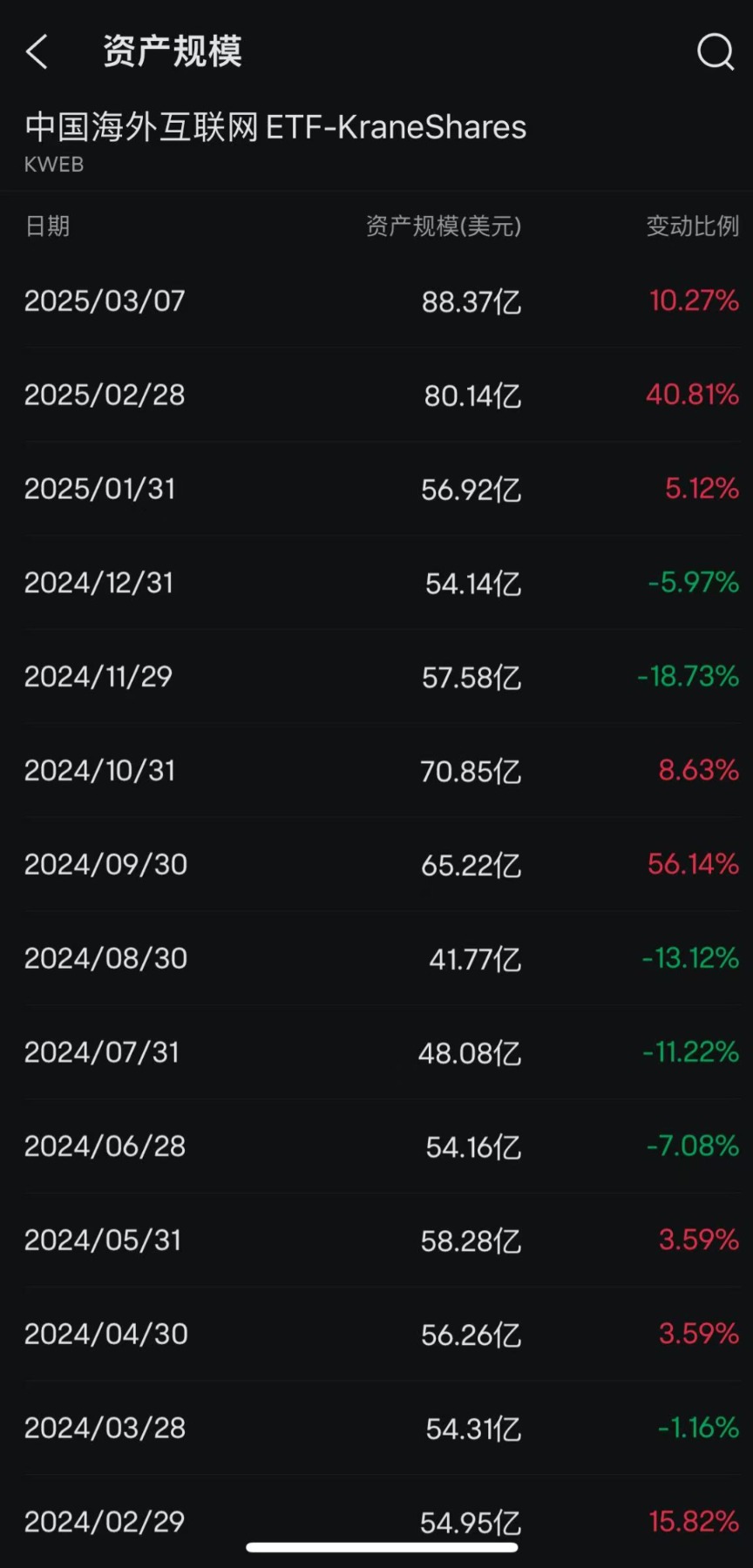Tap the home indicator bar
The width and height of the screenshot is (753, 1568).
click(382, 1547)
